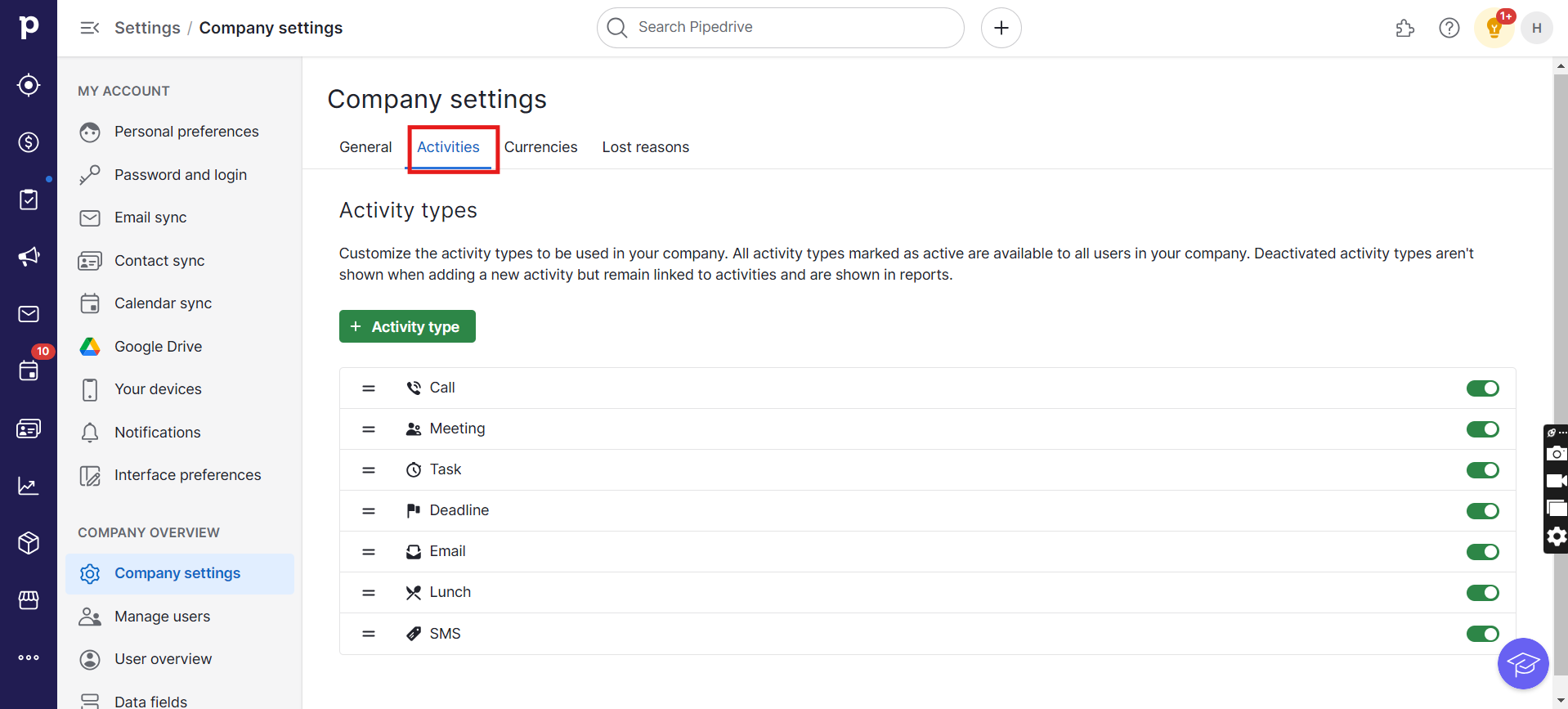The width and height of the screenshot is (1568, 709).
Task: Open Data fields
Action: click(180, 701)
